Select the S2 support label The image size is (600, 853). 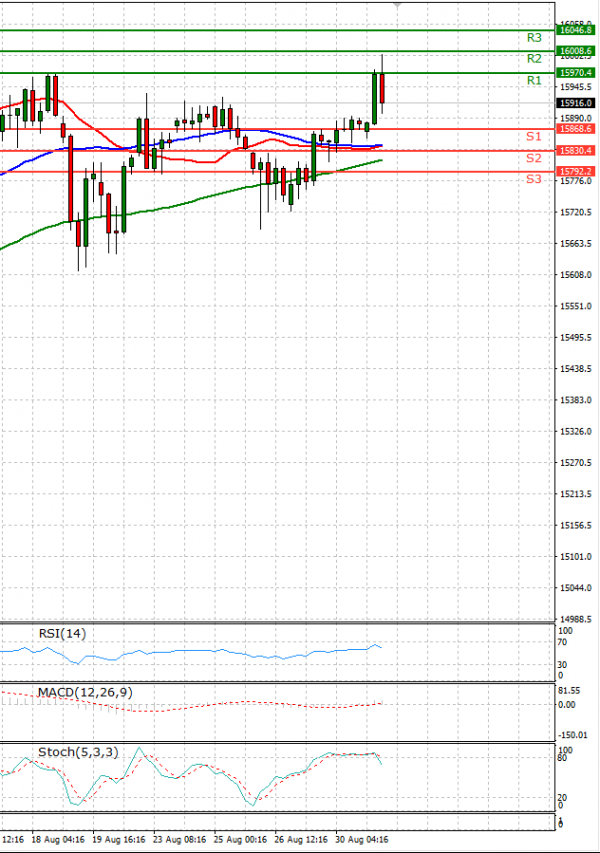click(x=534, y=158)
